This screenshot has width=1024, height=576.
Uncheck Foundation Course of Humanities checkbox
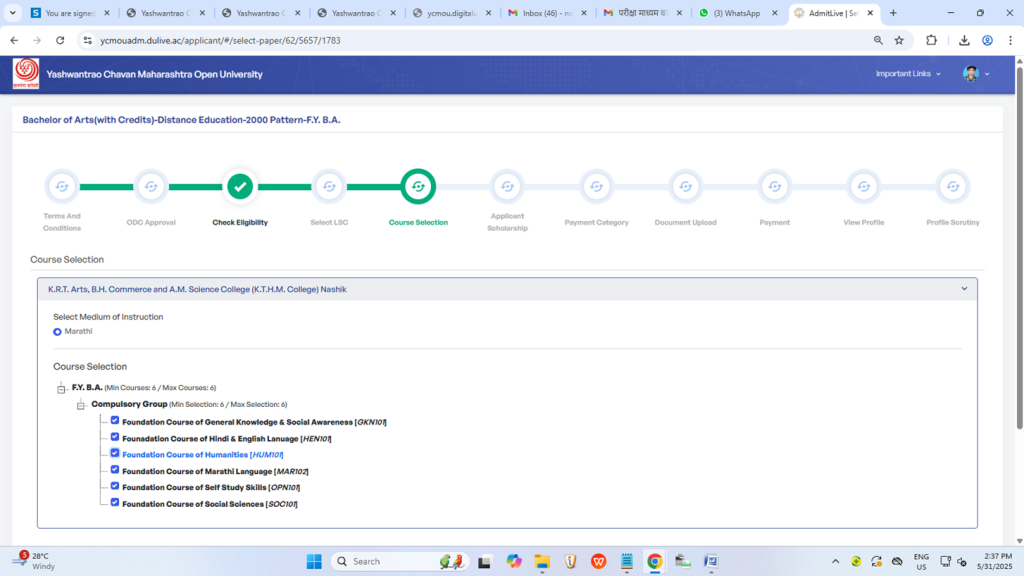[x=115, y=453]
